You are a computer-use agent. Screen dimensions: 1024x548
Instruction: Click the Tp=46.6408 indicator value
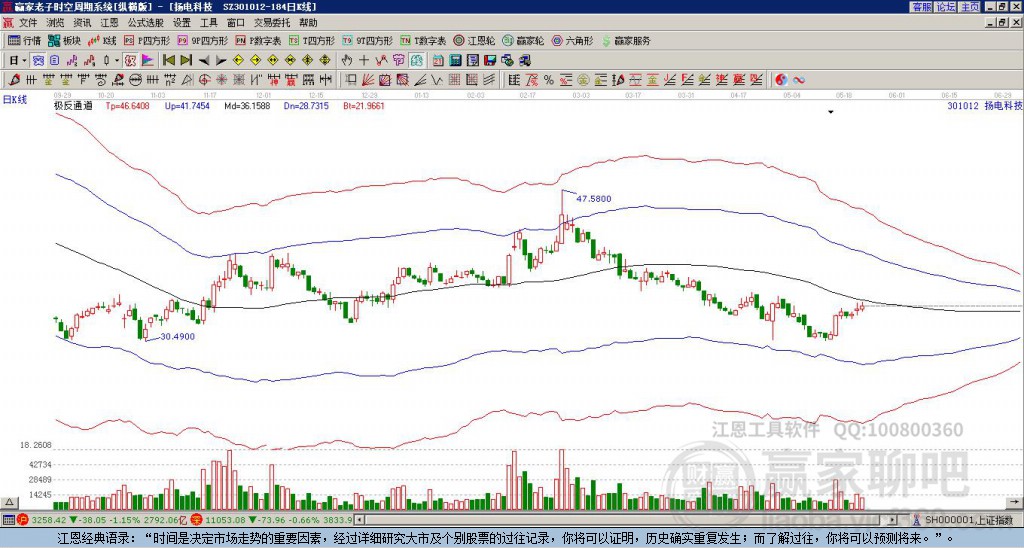(127, 105)
